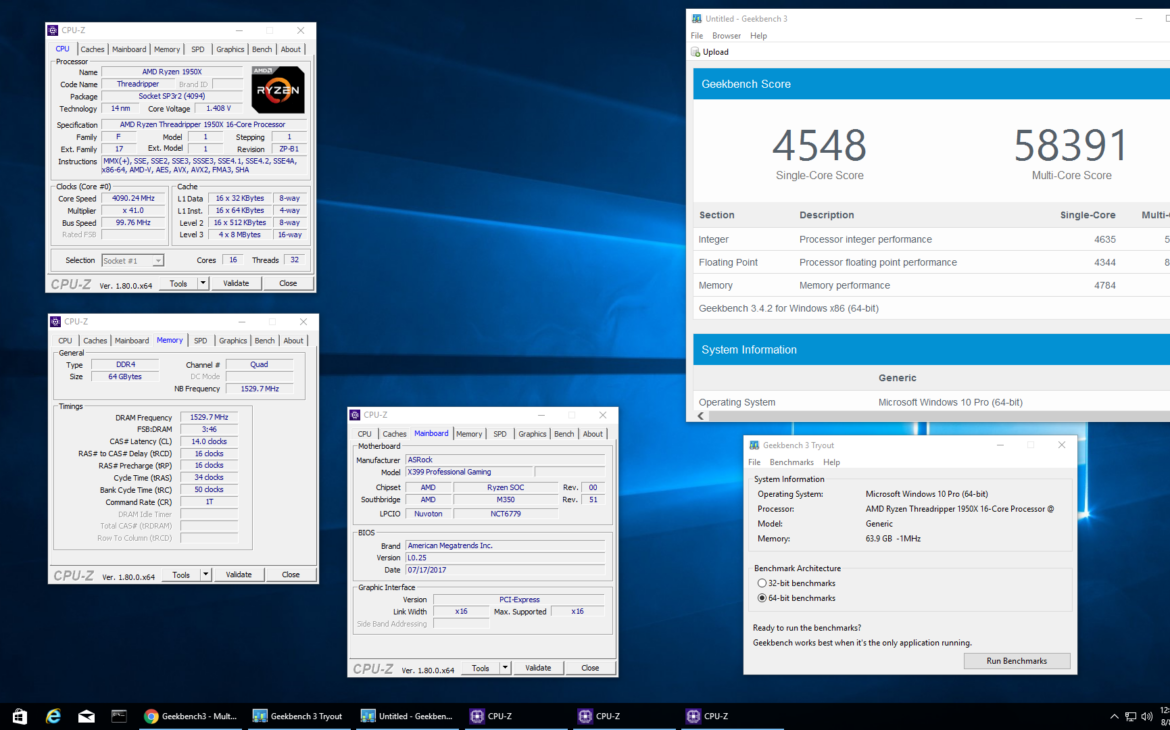Launch Internet Explorer from the taskbar

[x=52, y=716]
